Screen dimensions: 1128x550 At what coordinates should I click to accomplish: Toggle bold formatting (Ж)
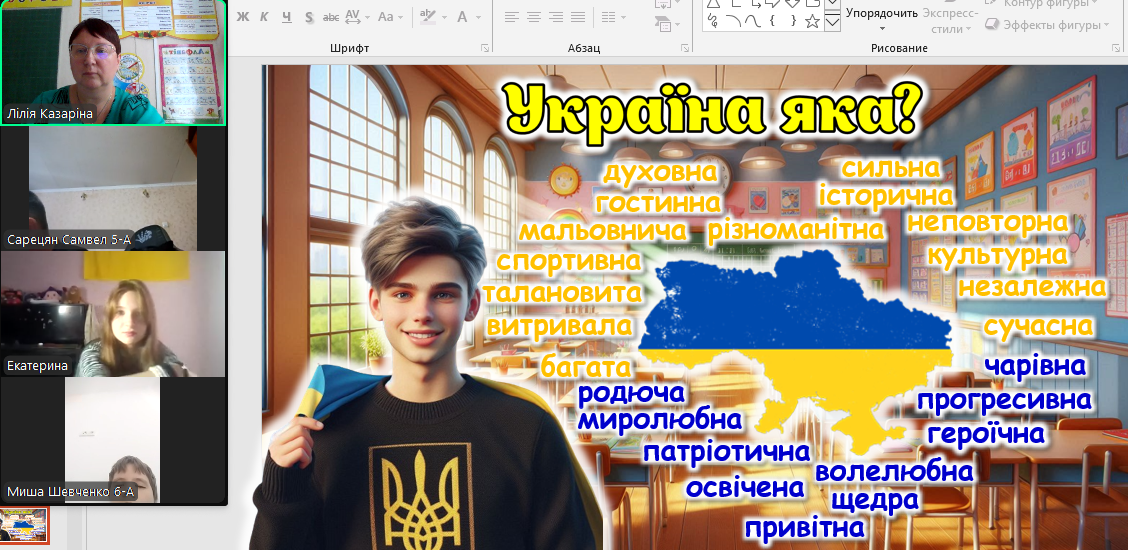click(x=242, y=17)
